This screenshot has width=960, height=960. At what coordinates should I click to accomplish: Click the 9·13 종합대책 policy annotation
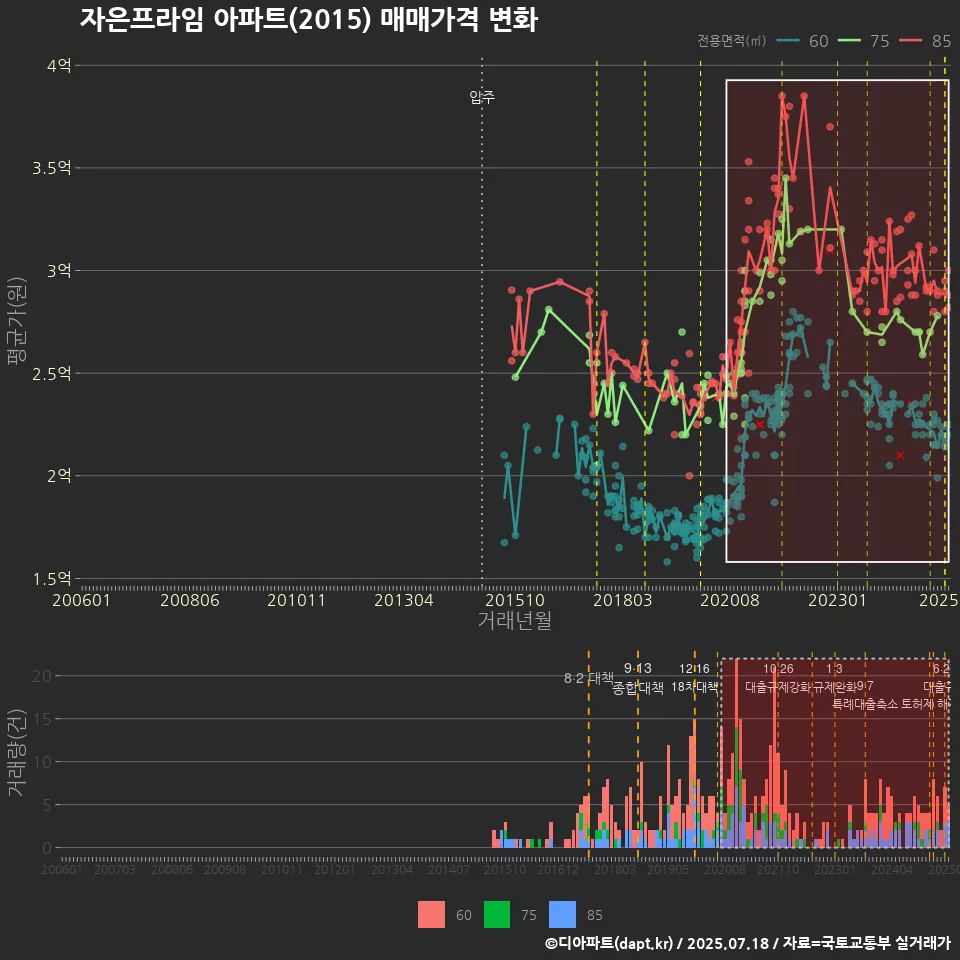pos(638,678)
